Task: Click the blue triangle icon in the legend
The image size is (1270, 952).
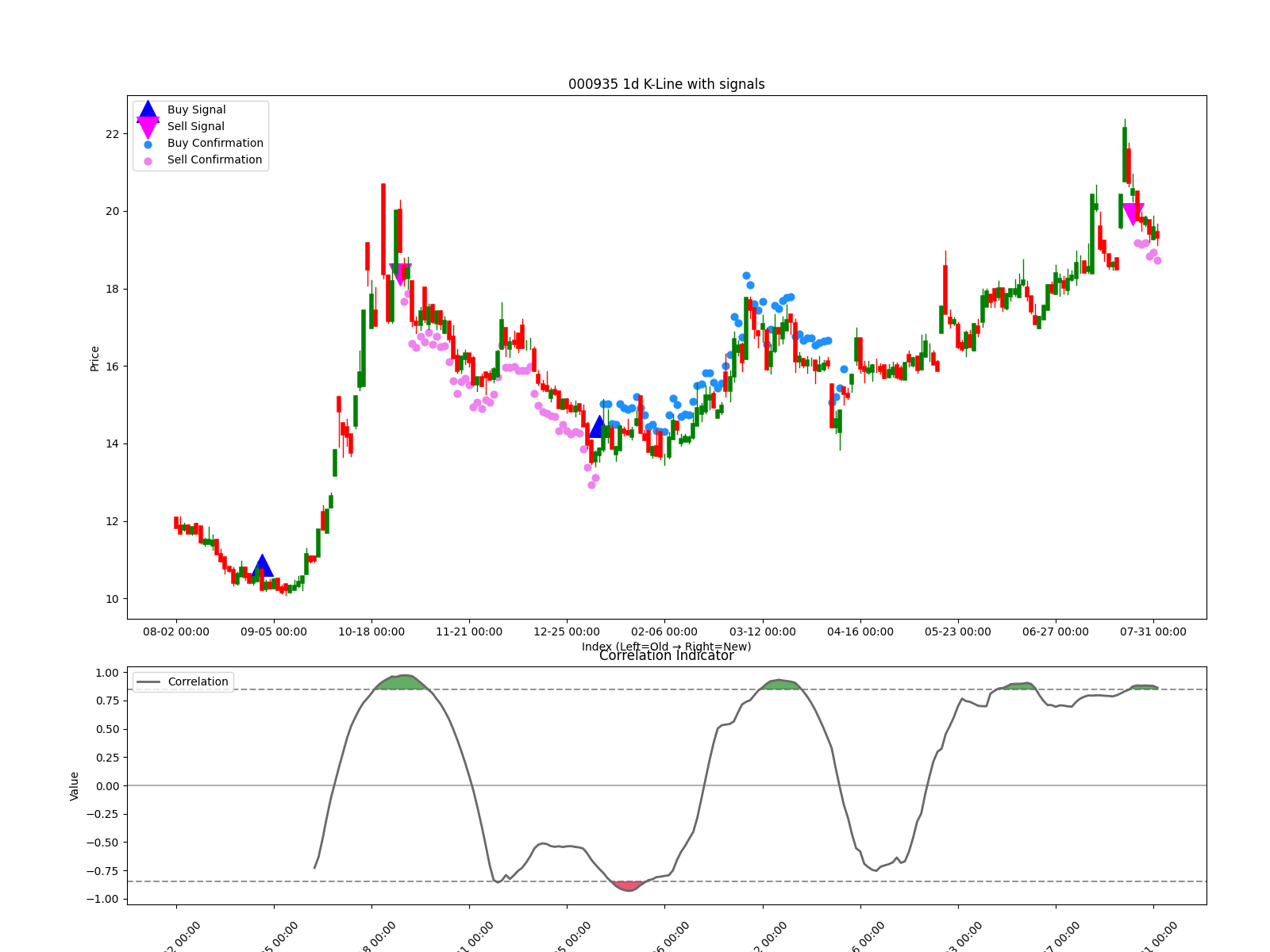Action: click(148, 111)
